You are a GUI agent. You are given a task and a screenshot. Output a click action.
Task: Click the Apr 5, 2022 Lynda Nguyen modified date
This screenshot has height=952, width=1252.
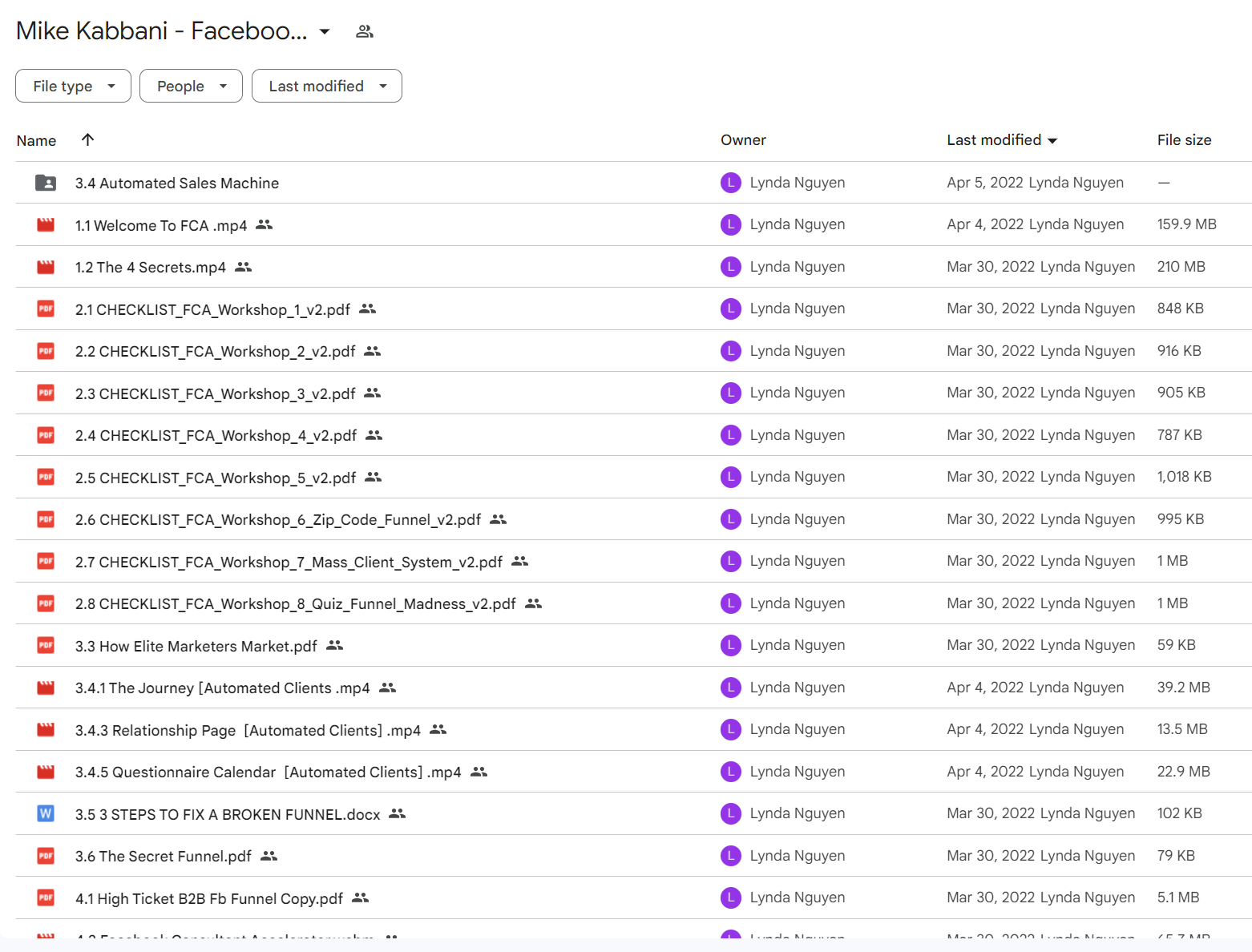[x=1035, y=183]
